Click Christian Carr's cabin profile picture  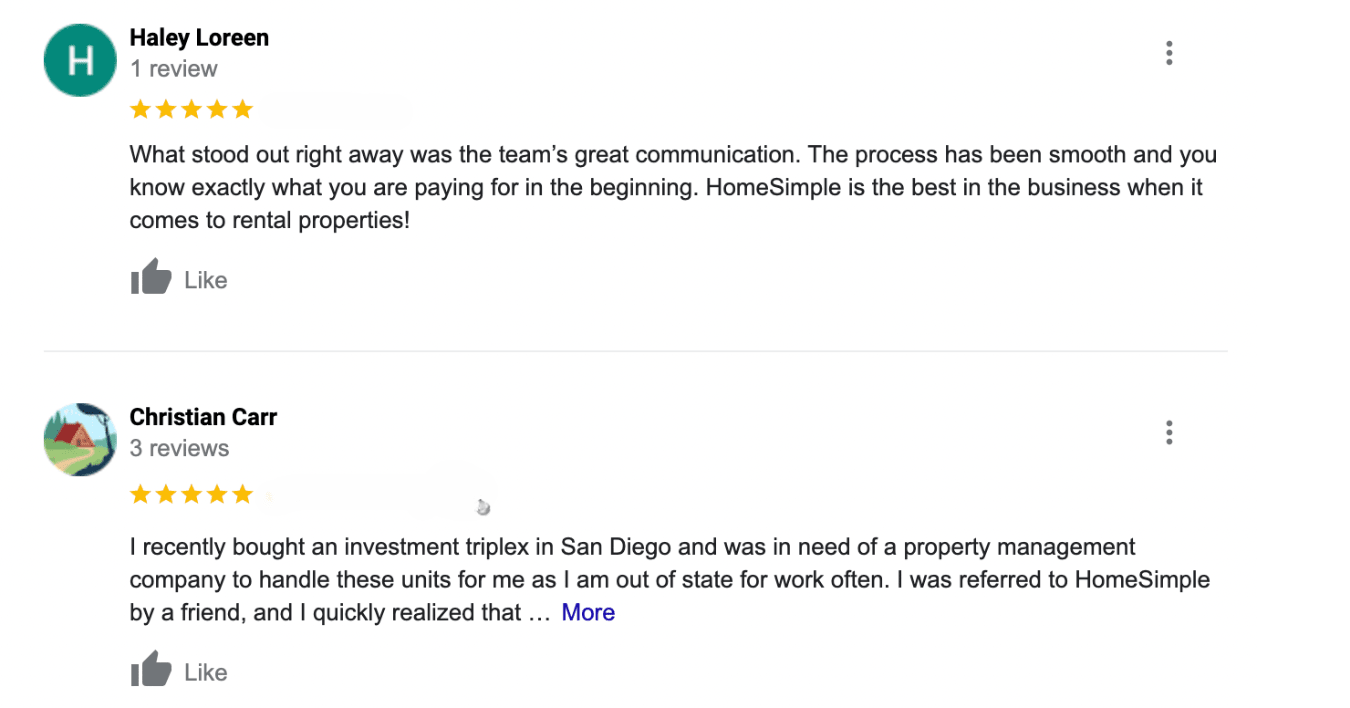80,440
